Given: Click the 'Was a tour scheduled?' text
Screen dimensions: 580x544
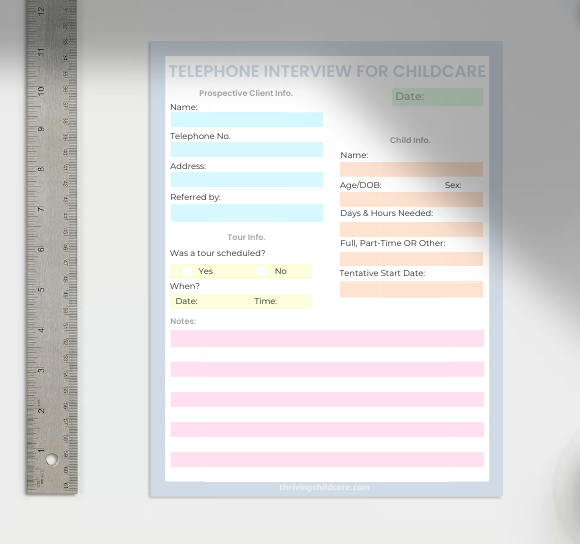Looking at the screenshot, I should [218, 253].
